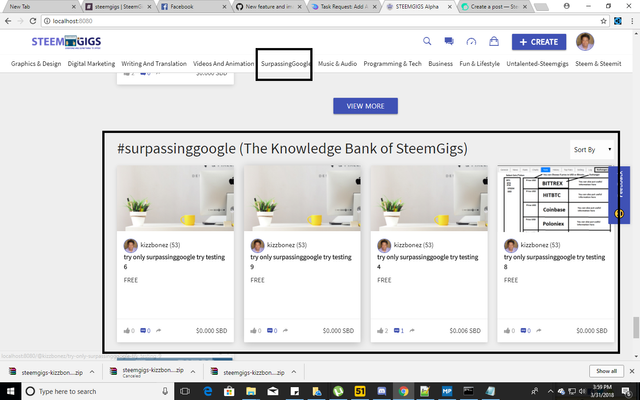This screenshot has width=640, height=400.
Task: Open Business category
Action: point(440,64)
